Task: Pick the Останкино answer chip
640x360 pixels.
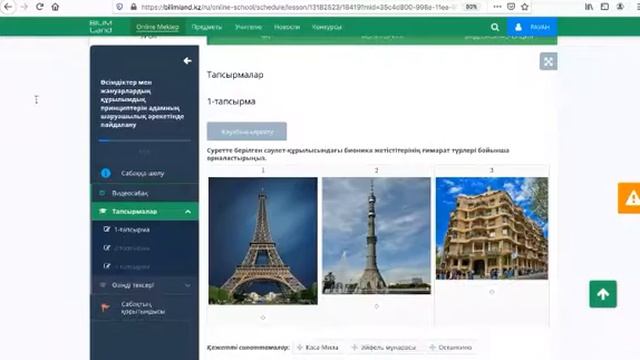Action: coord(451,347)
